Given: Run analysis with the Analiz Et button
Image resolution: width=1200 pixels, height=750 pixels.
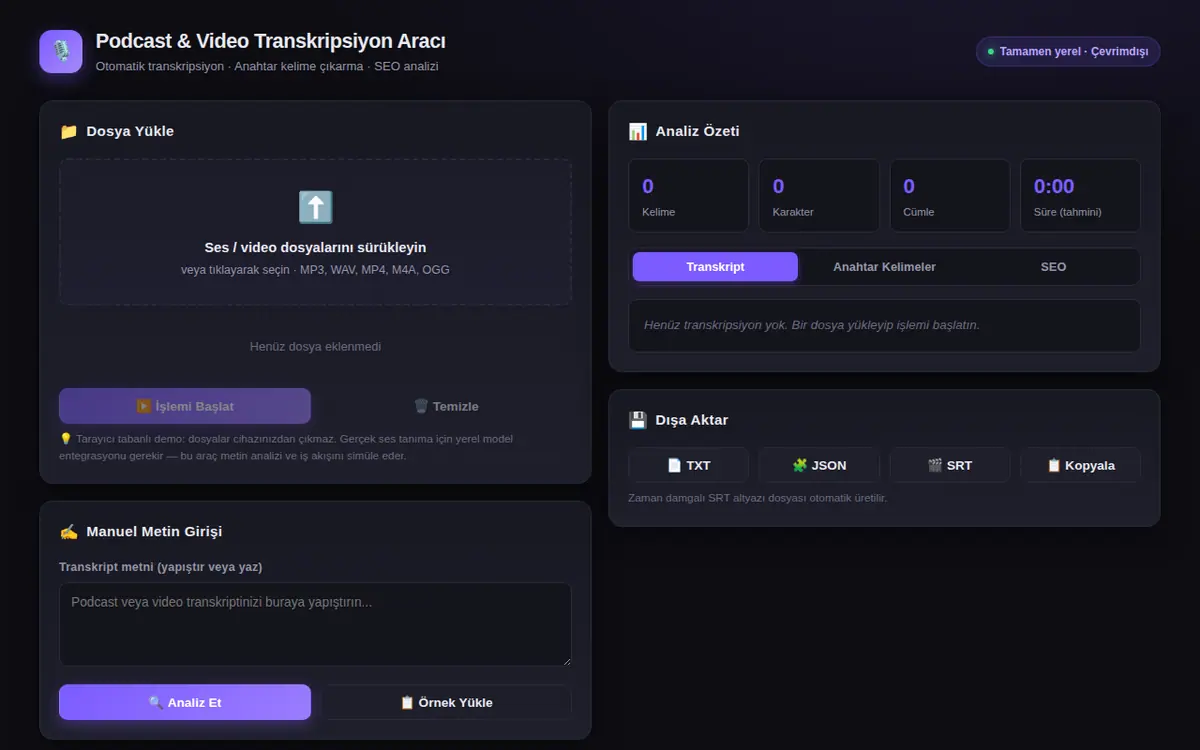Looking at the screenshot, I should (x=185, y=702).
